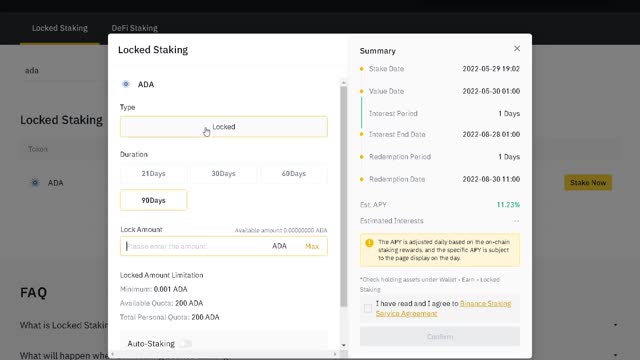Click the horizontal scrollbar left arrow
The width and height of the screenshot is (640, 360).
point(113,354)
